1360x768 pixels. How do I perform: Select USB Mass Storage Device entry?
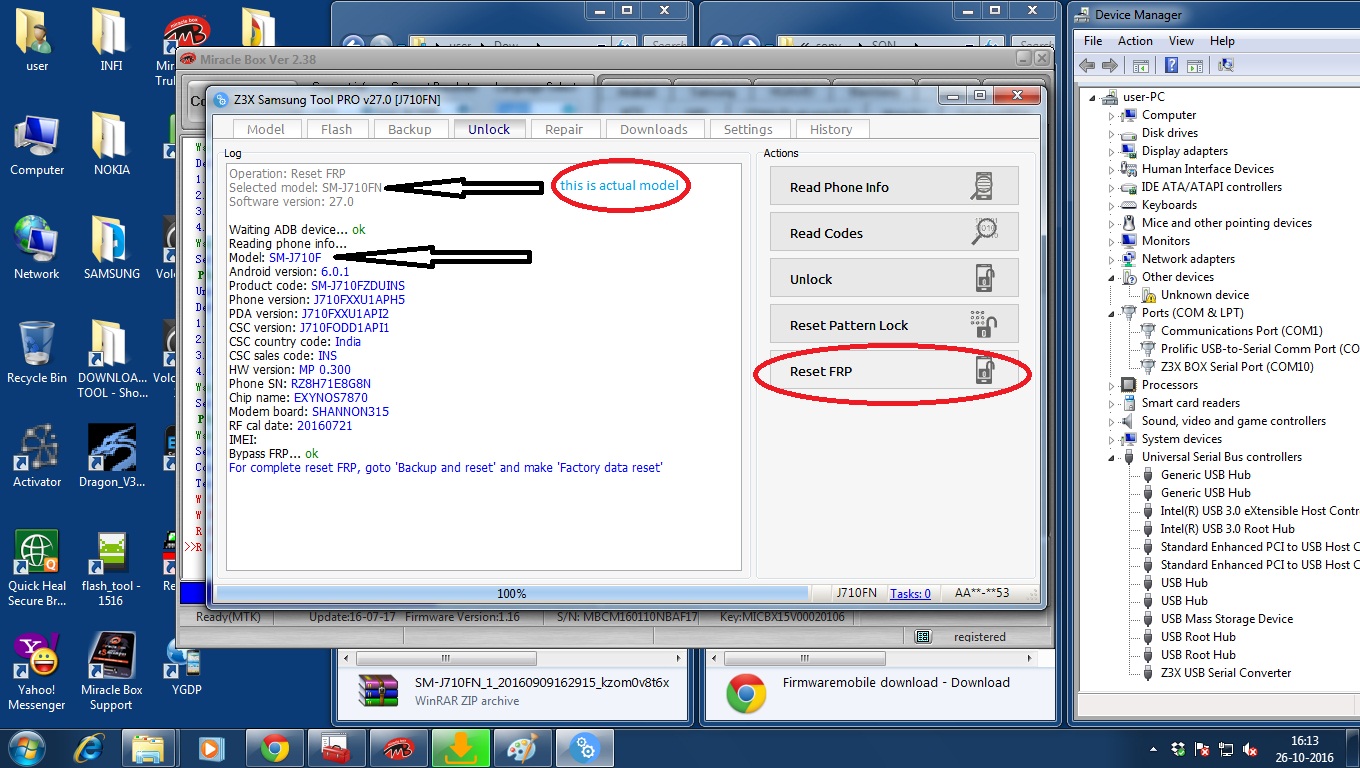[x=1227, y=619]
